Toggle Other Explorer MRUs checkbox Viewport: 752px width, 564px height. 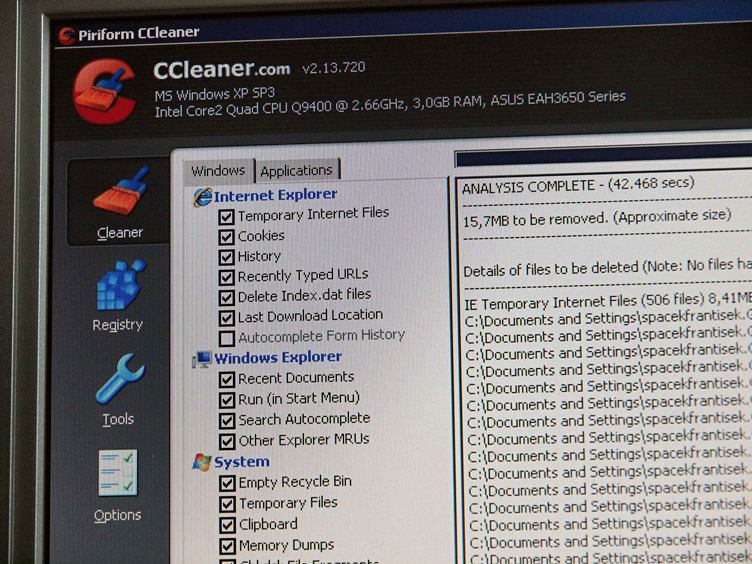tap(227, 442)
